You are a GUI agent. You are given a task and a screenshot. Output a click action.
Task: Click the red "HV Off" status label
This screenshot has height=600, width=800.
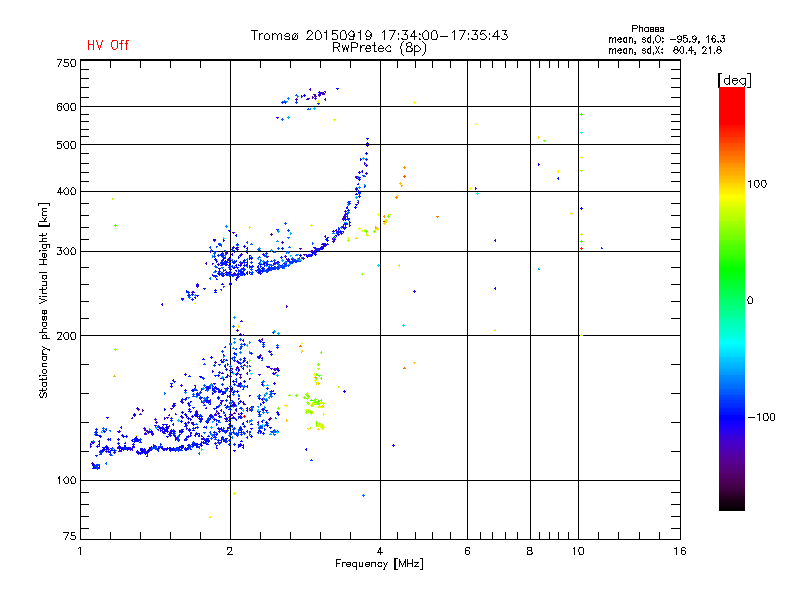coord(108,45)
